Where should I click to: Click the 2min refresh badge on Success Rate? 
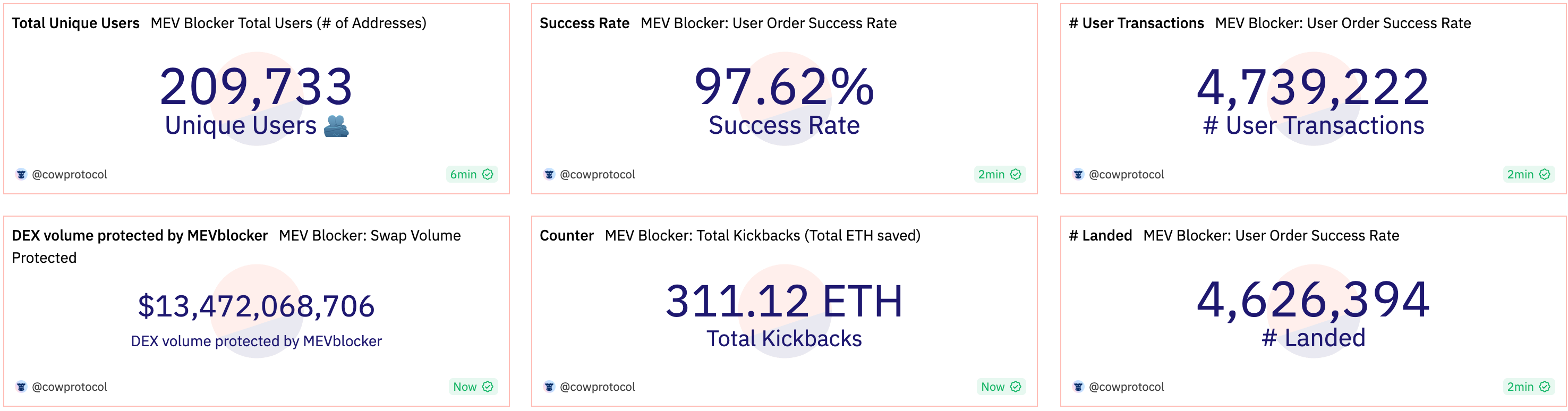click(x=999, y=174)
